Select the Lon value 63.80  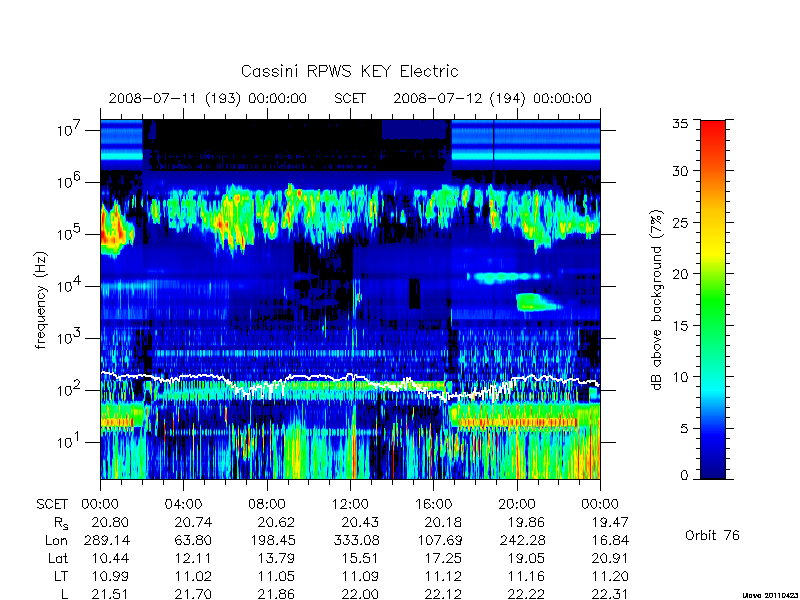click(x=193, y=540)
